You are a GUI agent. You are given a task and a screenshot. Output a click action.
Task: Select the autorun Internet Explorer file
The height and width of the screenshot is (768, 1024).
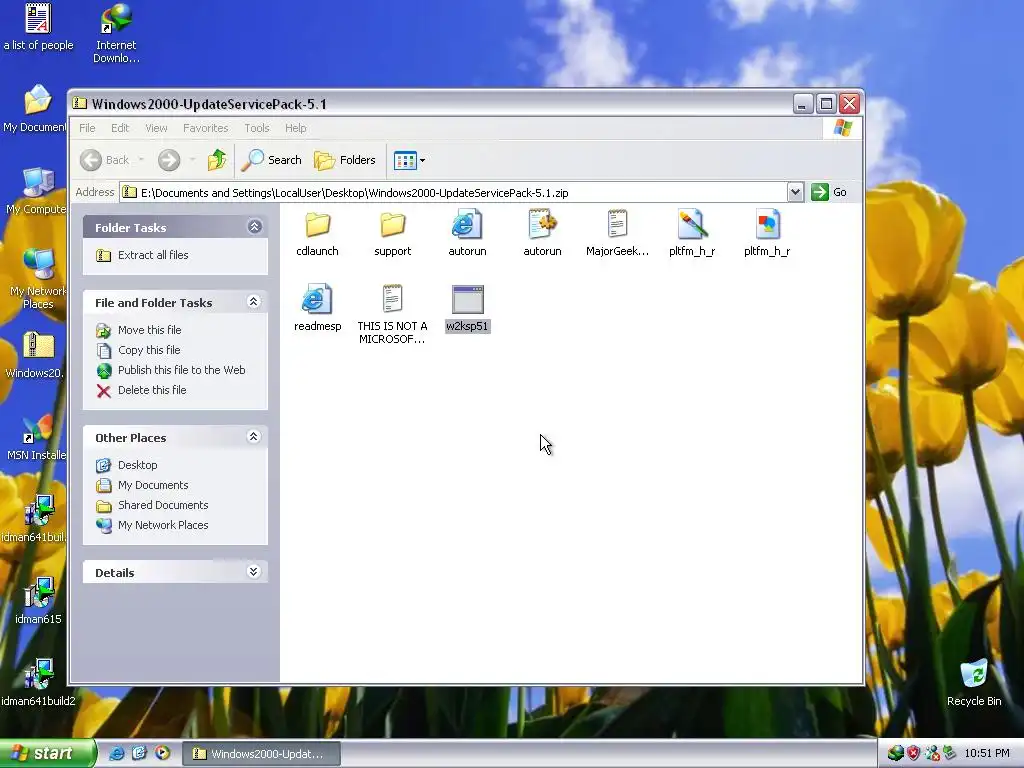point(467,234)
